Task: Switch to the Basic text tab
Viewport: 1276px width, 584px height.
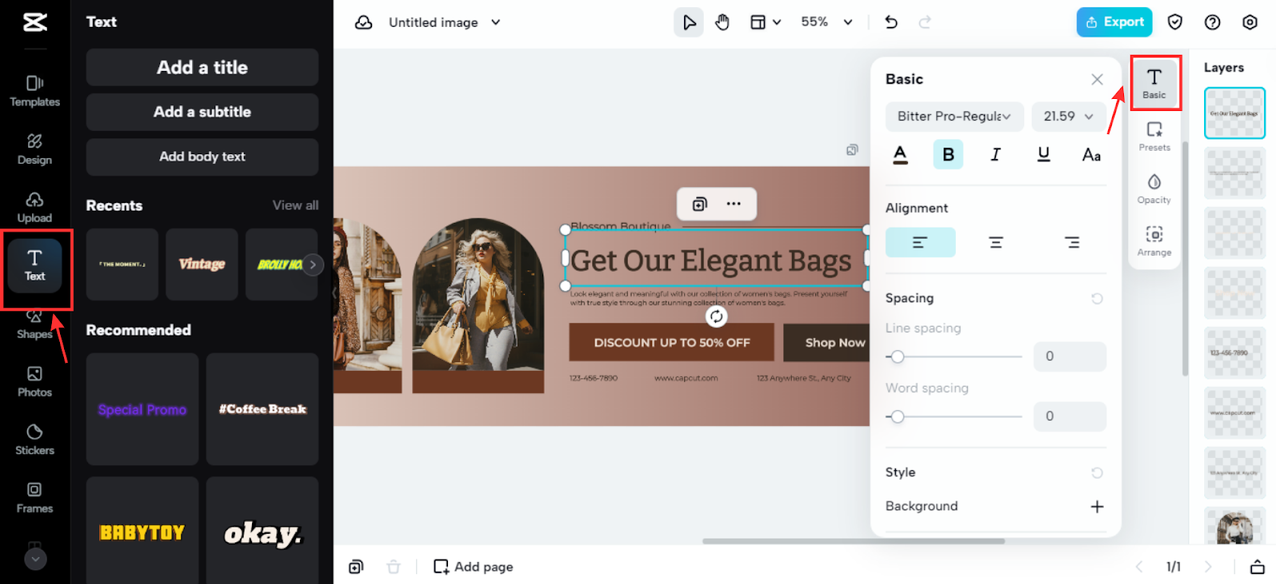Action: pos(1155,83)
